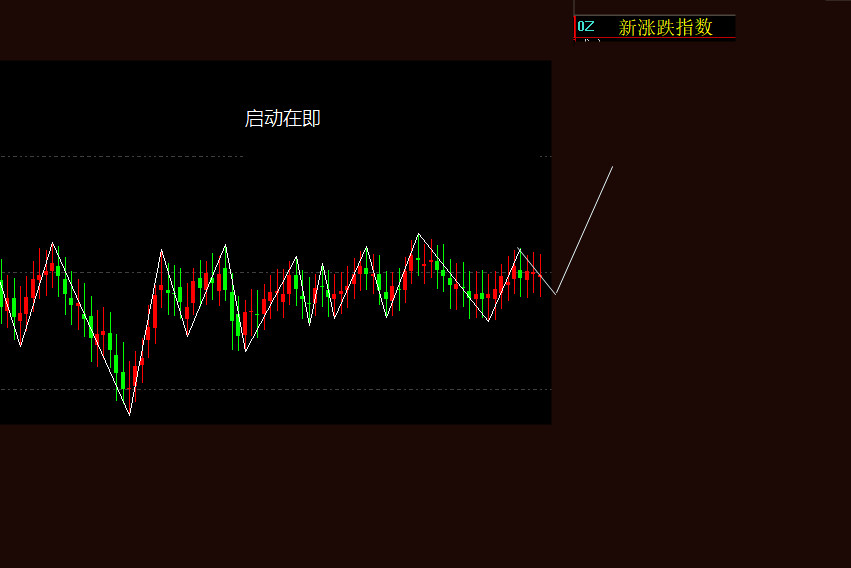This screenshot has width=851, height=568.
Task: Click the bottom turning point where the projection starts rising
Action: click(556, 294)
